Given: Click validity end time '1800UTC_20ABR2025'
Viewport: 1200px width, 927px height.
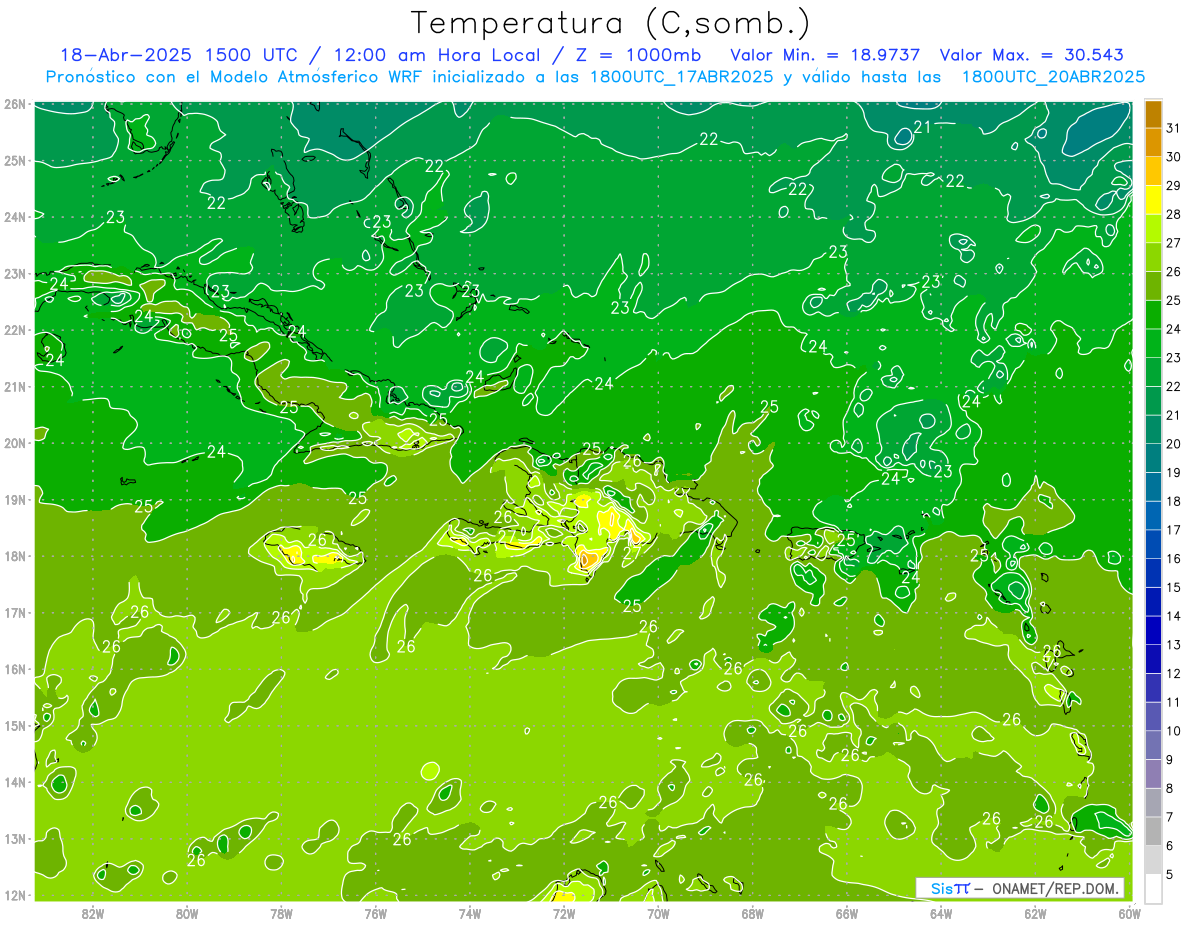Looking at the screenshot, I should click(x=1053, y=76).
